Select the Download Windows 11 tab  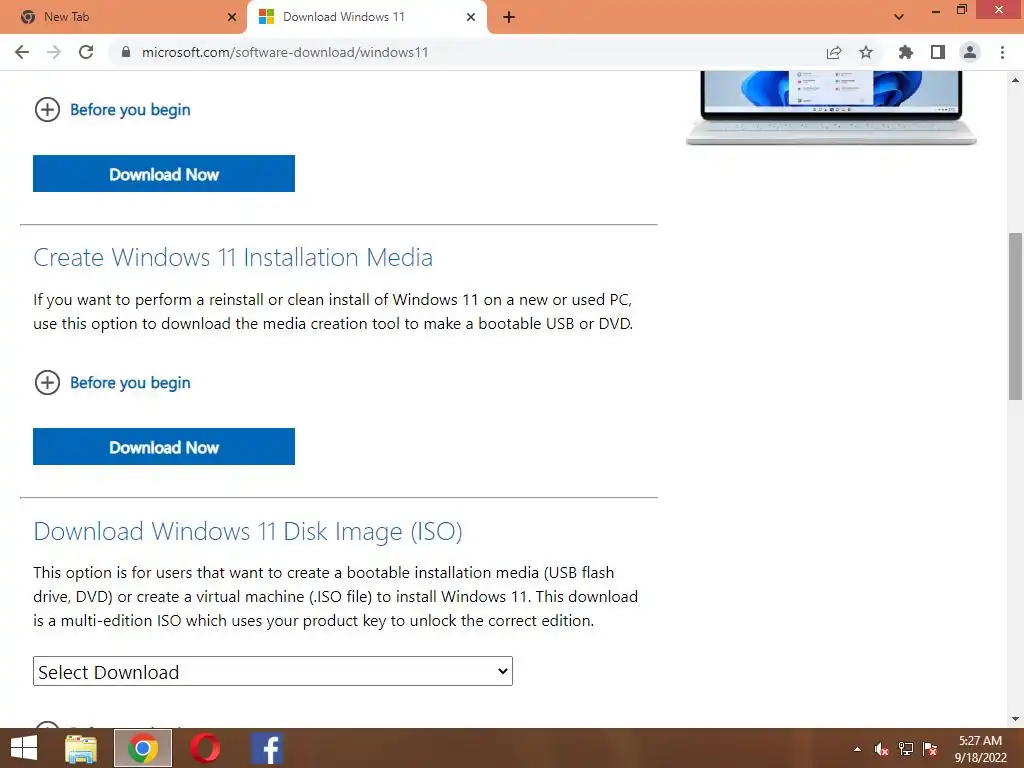click(x=366, y=17)
